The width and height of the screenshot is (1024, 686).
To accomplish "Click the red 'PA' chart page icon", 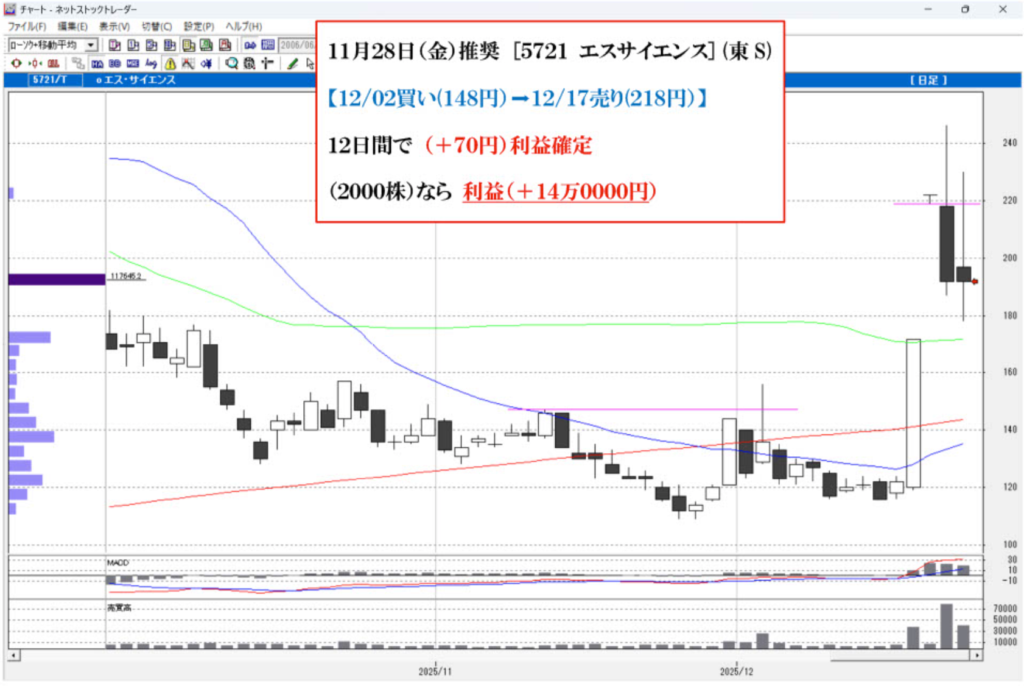I will (x=226, y=45).
